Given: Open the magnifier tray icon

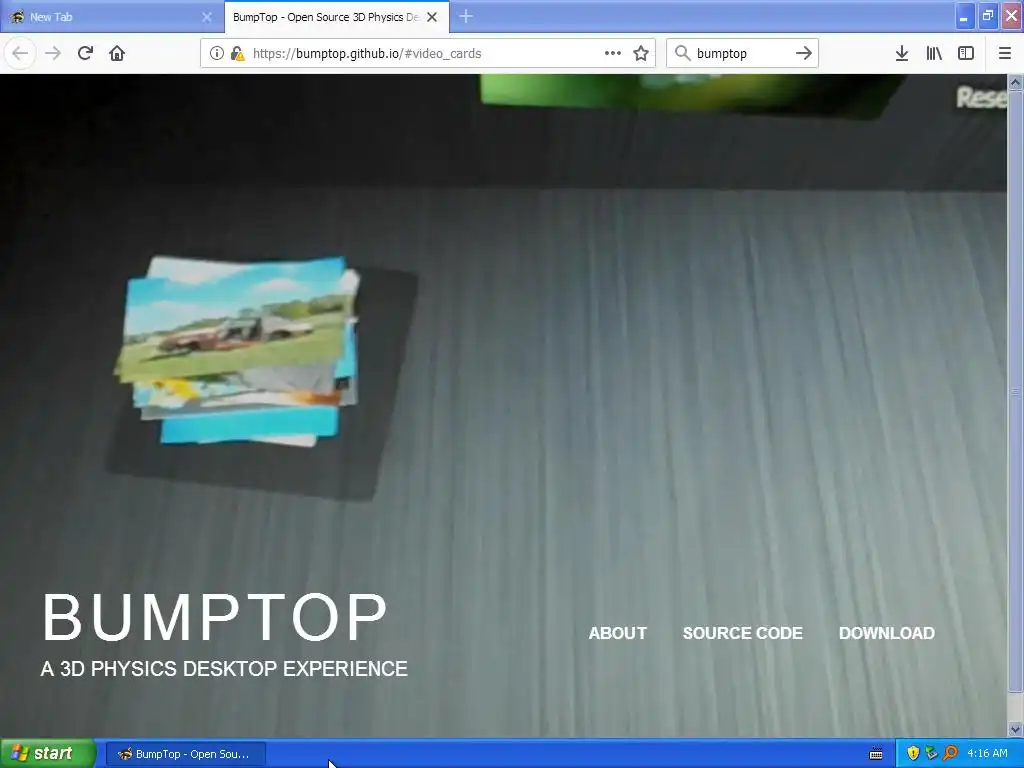Looking at the screenshot, I should tap(950, 754).
